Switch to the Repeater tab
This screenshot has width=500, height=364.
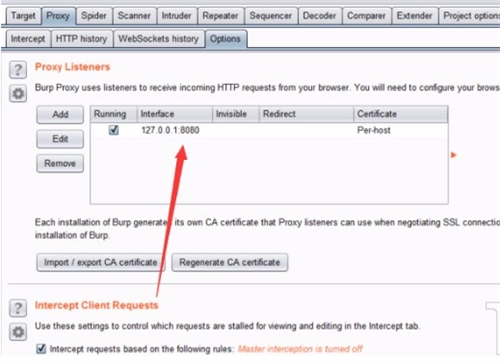220,16
